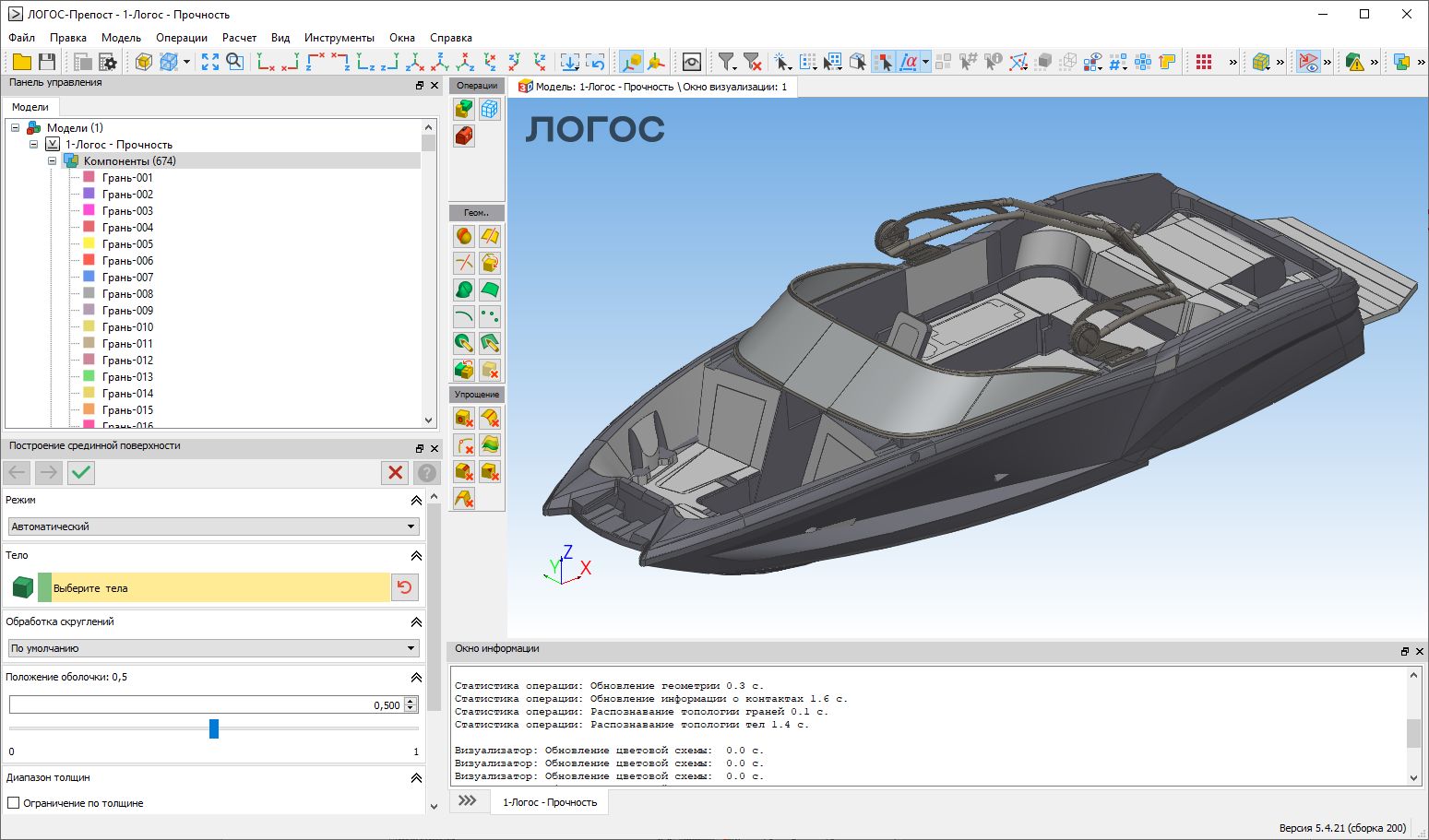
Task: Click the eye visibility icon in toolbar
Action: point(691,62)
